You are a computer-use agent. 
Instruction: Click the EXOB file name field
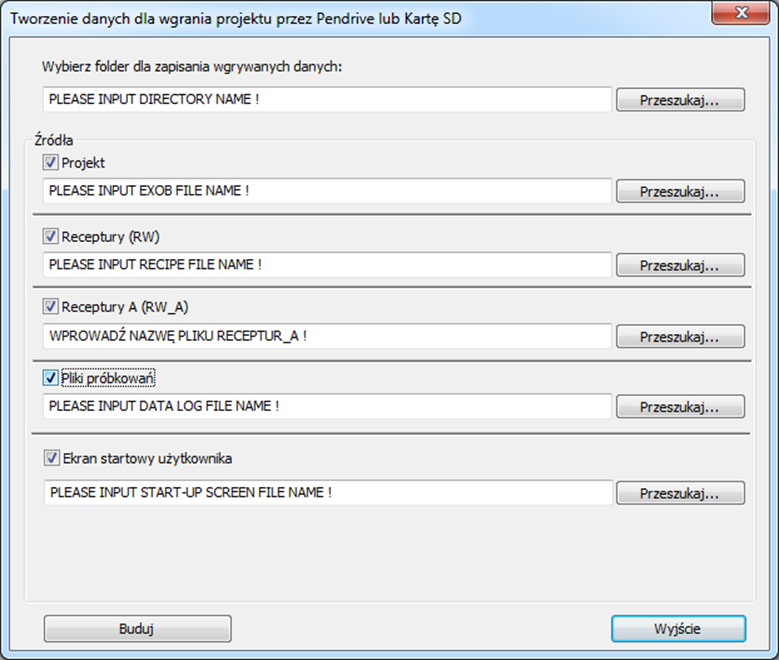327,191
